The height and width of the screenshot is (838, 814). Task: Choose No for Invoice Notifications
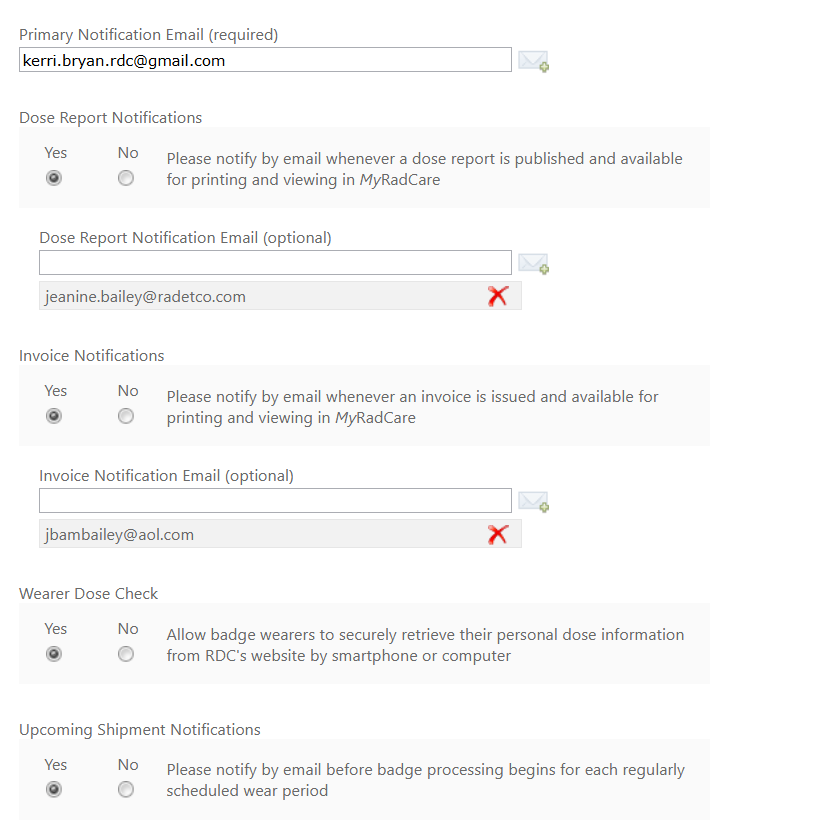pyautogui.click(x=126, y=415)
